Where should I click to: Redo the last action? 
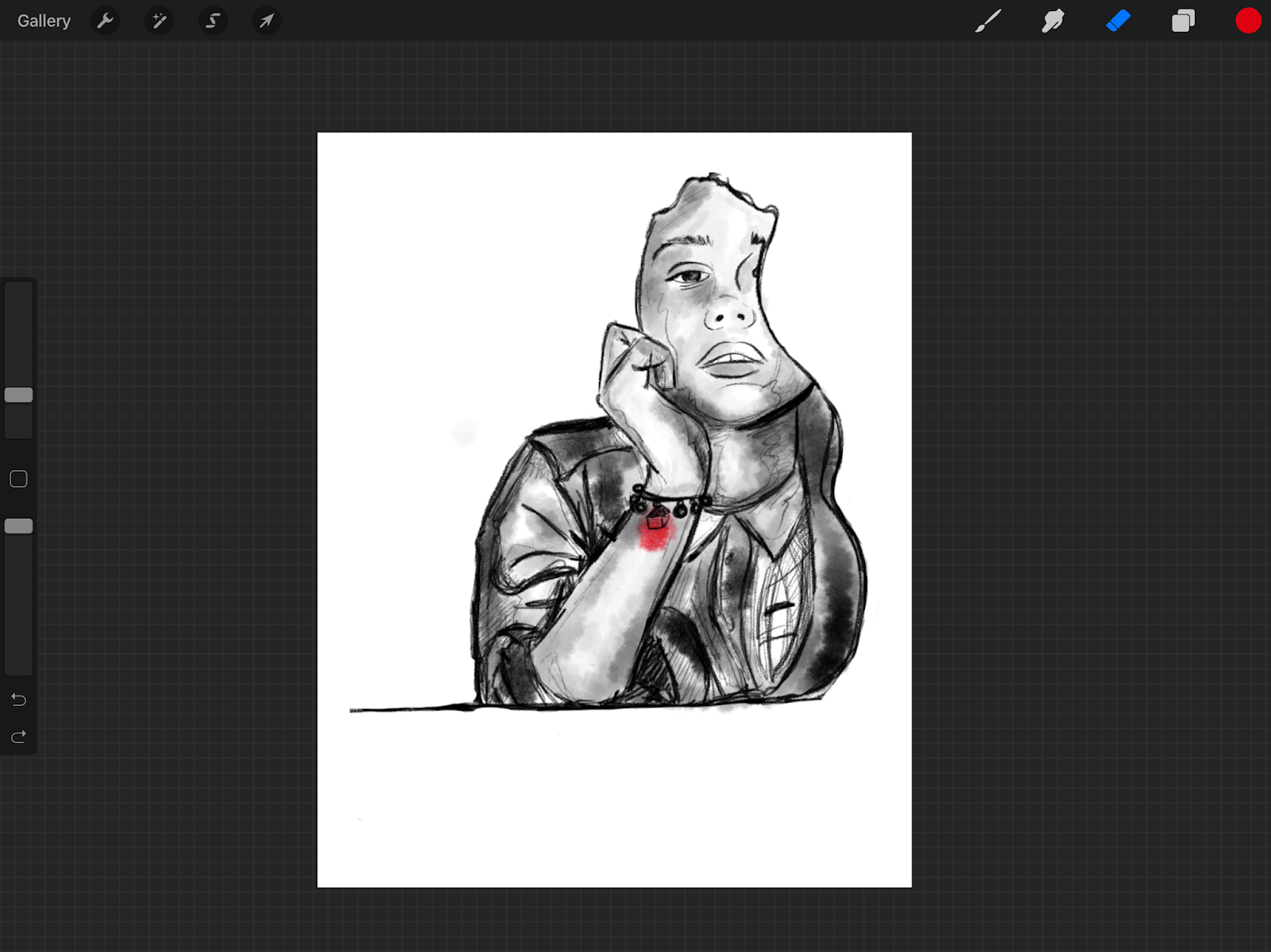[18, 737]
